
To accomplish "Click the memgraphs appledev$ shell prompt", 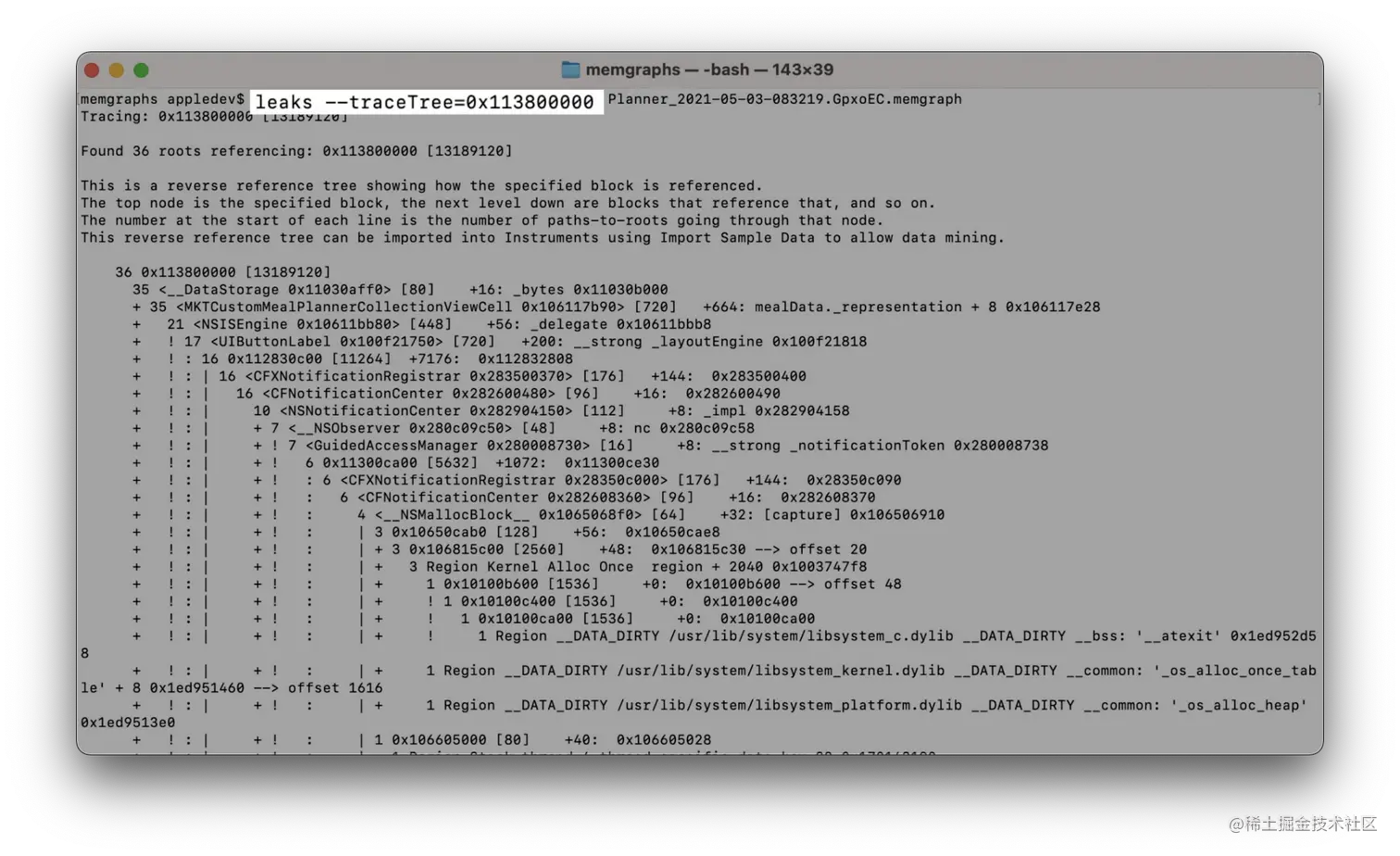I will tap(162, 99).
